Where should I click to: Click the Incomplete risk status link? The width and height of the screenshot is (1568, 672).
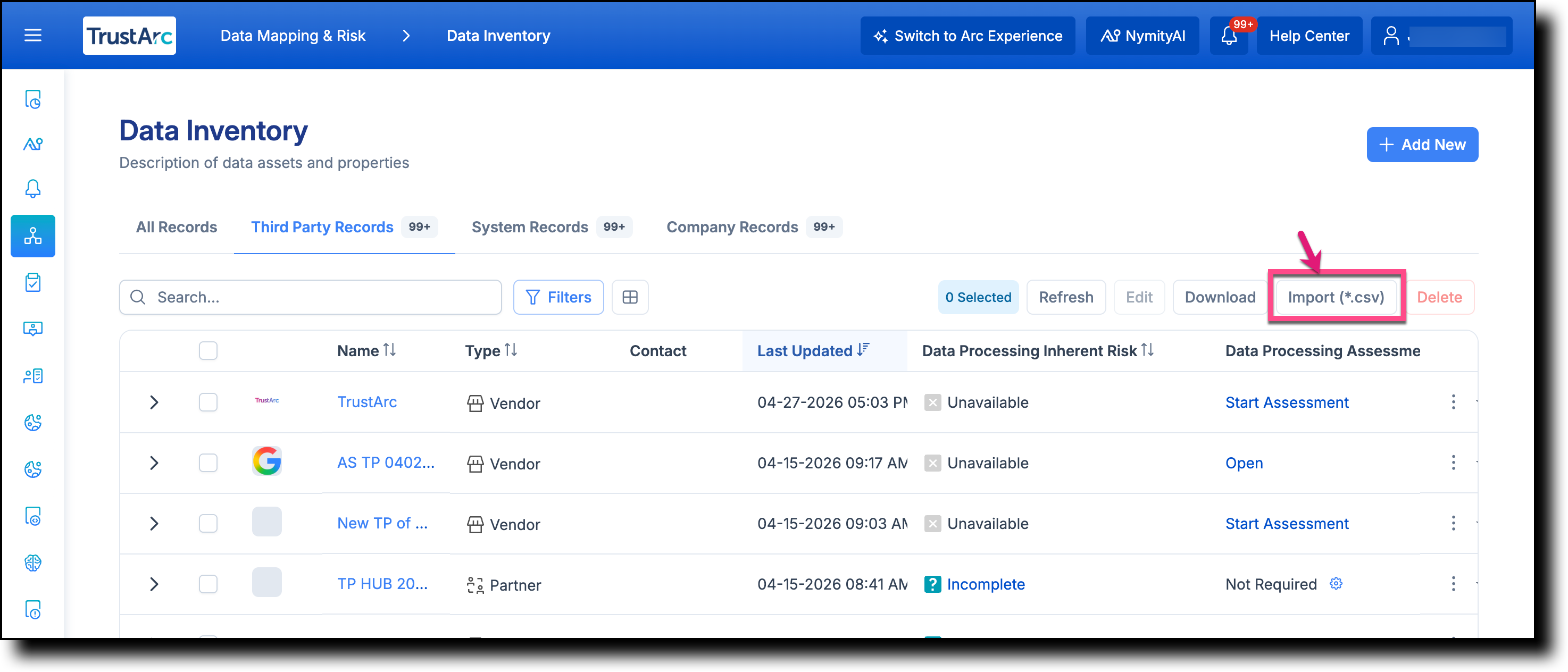[x=986, y=584]
